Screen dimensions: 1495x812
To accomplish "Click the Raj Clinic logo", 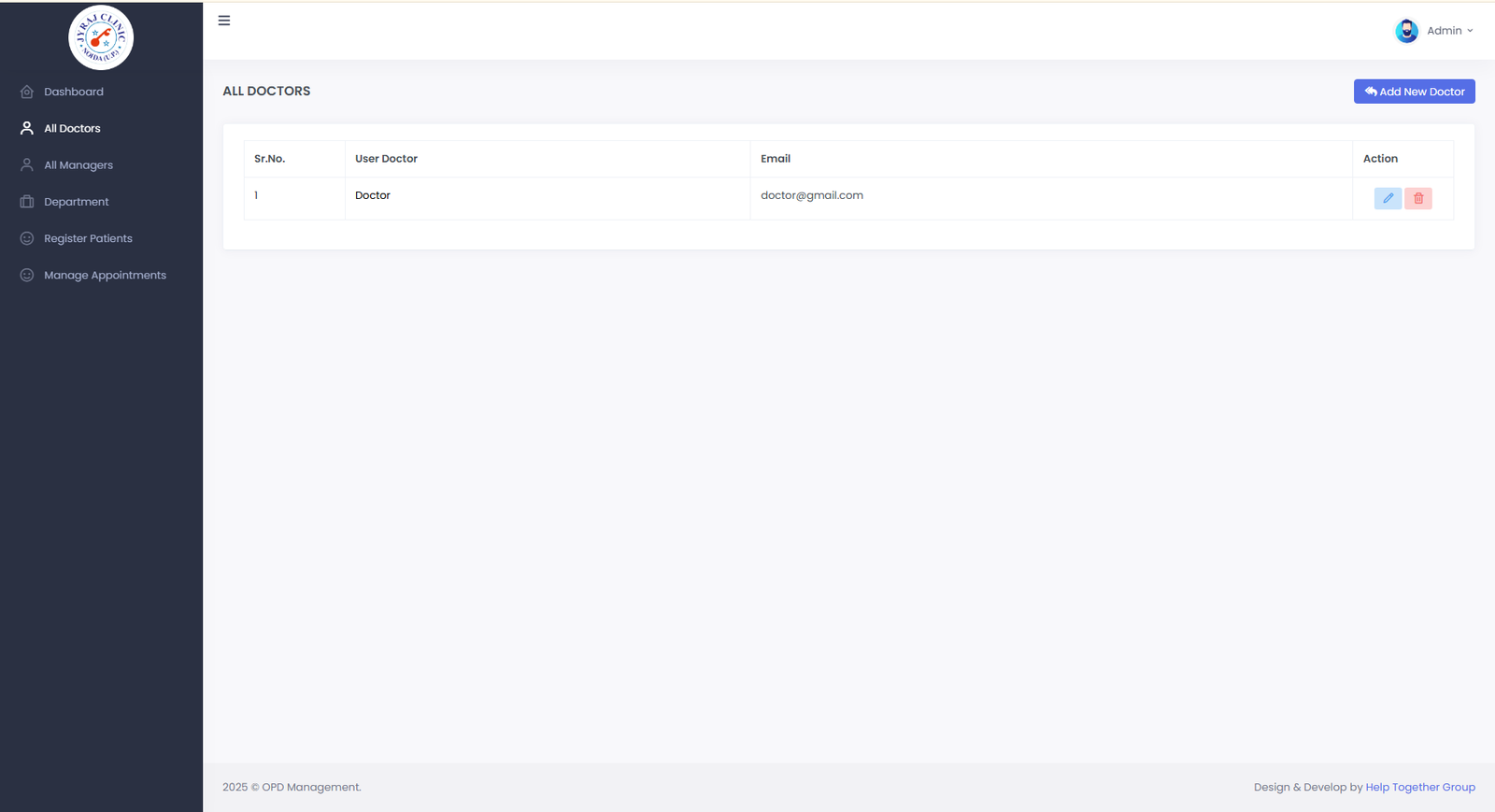I will tap(101, 37).
